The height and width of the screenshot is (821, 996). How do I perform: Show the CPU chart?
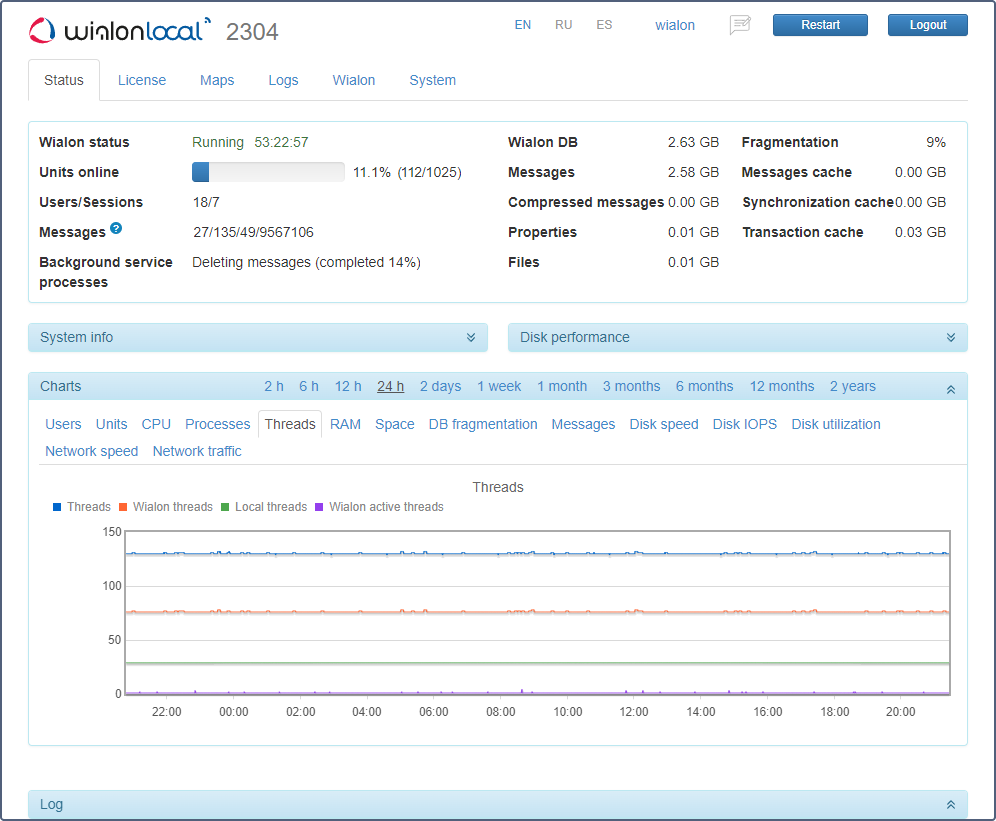coord(156,424)
